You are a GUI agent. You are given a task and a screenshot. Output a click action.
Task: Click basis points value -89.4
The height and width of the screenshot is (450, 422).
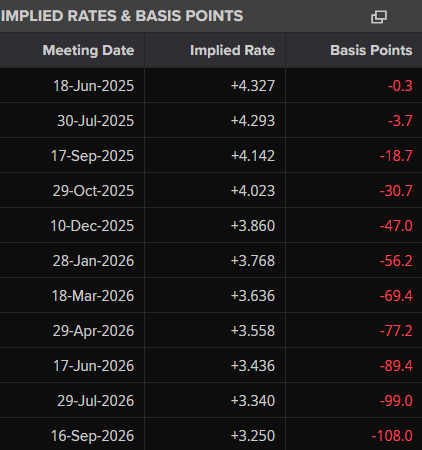(396, 366)
